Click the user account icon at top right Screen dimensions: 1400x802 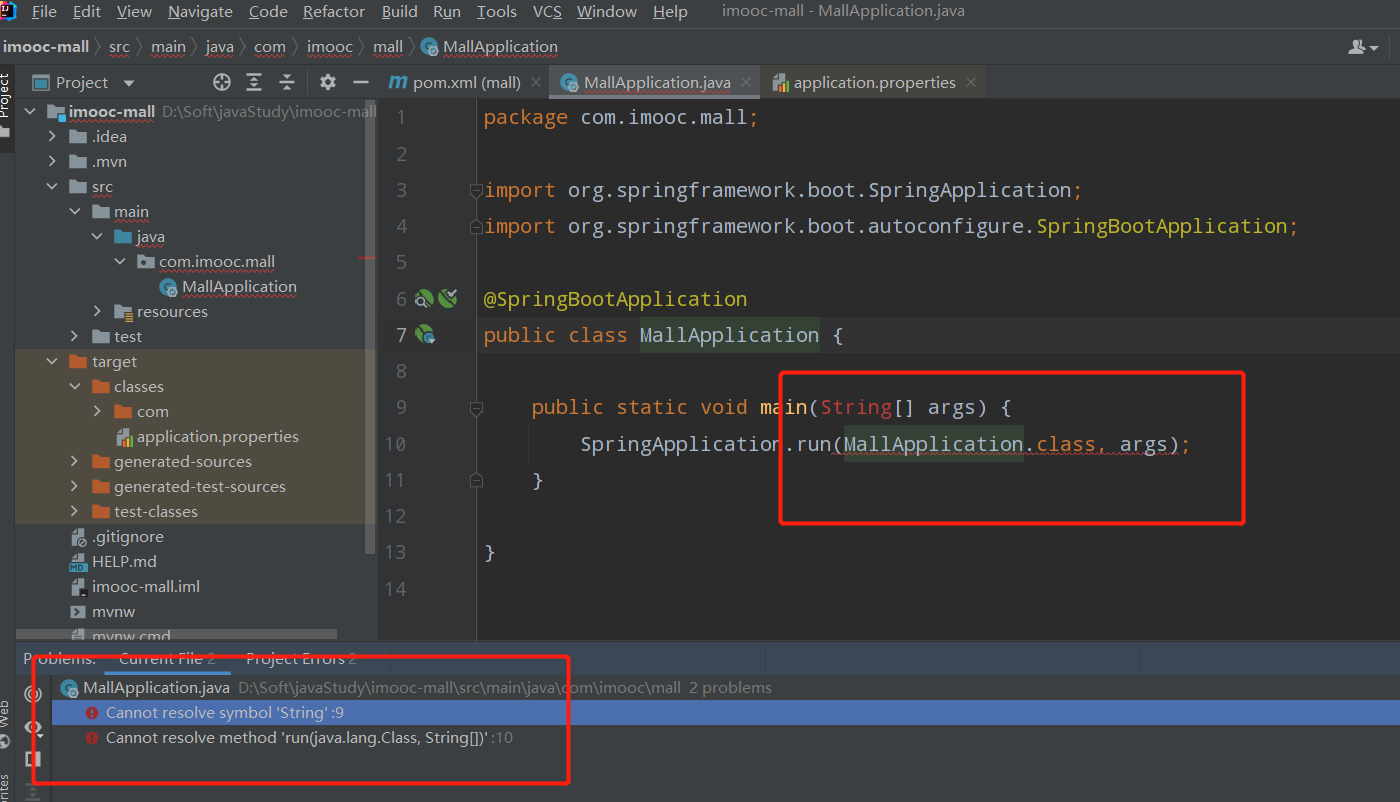1363,47
